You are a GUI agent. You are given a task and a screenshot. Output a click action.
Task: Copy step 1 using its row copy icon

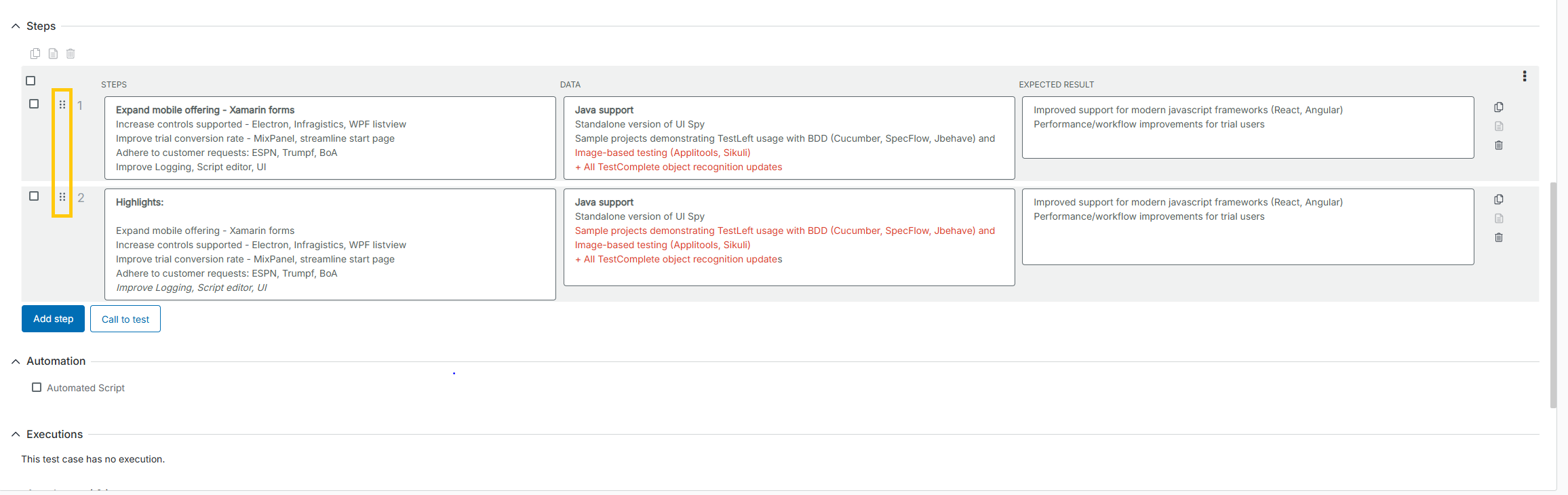[x=1499, y=107]
